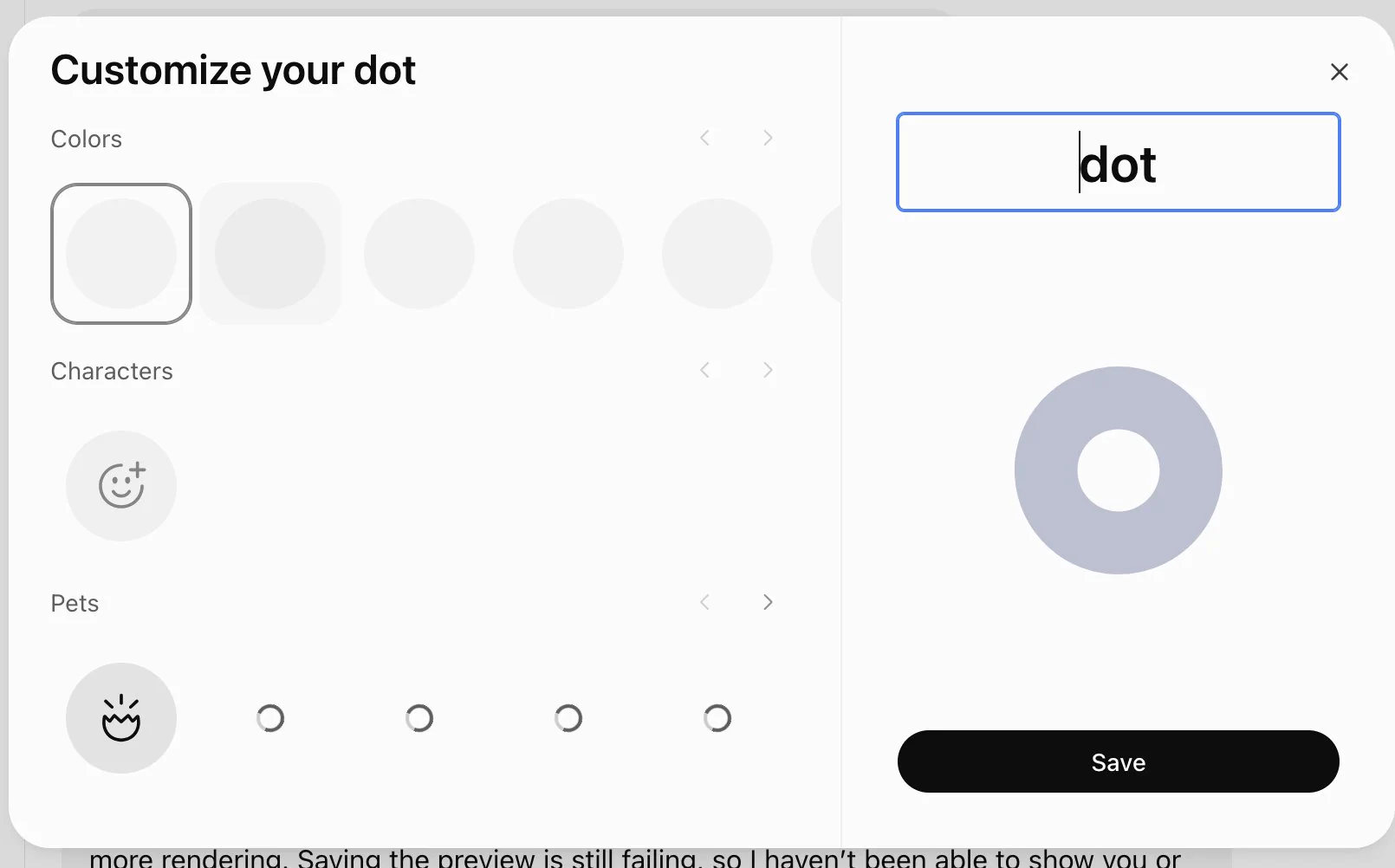Click the add custom character smiley icon
Image resolution: width=1395 pixels, height=868 pixels.
tap(121, 486)
